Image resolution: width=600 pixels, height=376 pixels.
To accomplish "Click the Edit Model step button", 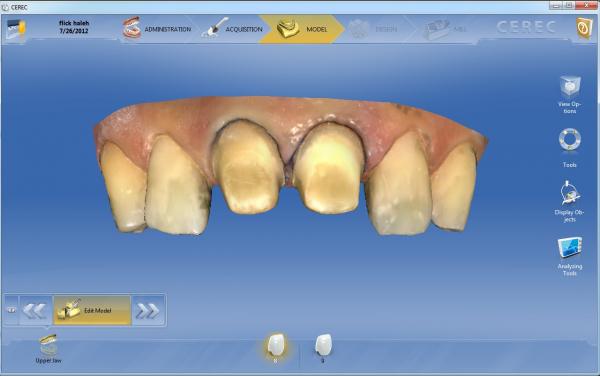I will 92,310.
